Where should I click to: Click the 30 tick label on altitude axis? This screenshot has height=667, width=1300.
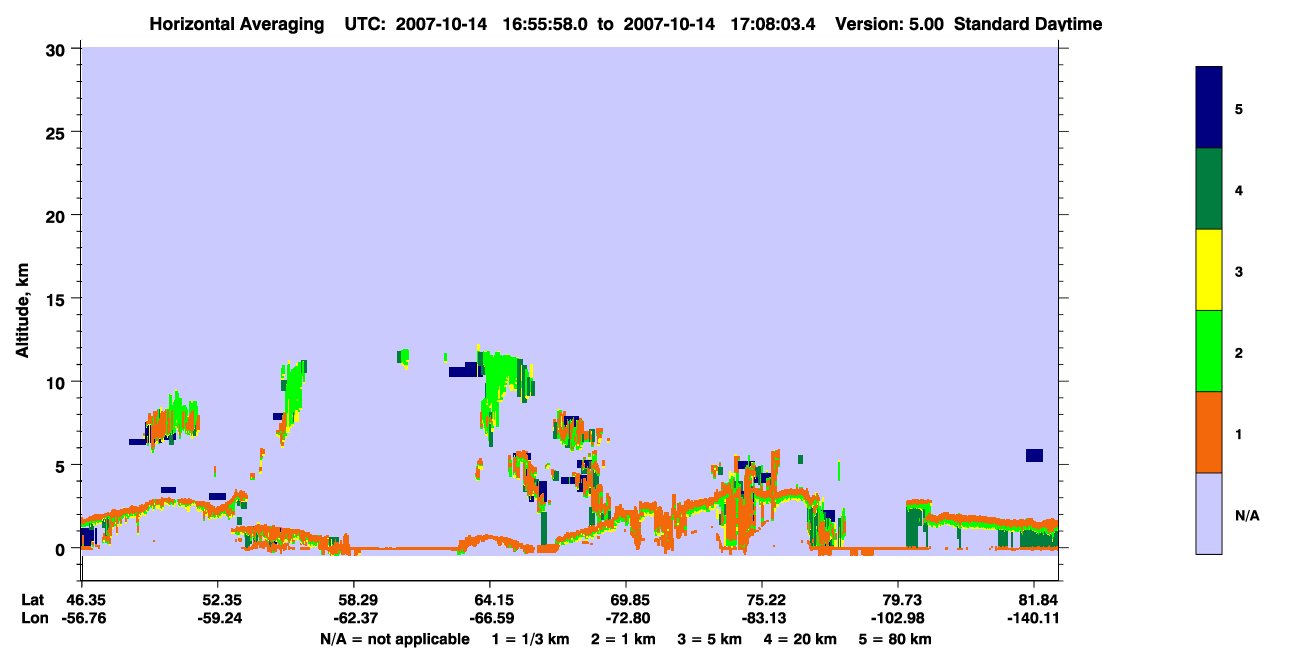58,49
